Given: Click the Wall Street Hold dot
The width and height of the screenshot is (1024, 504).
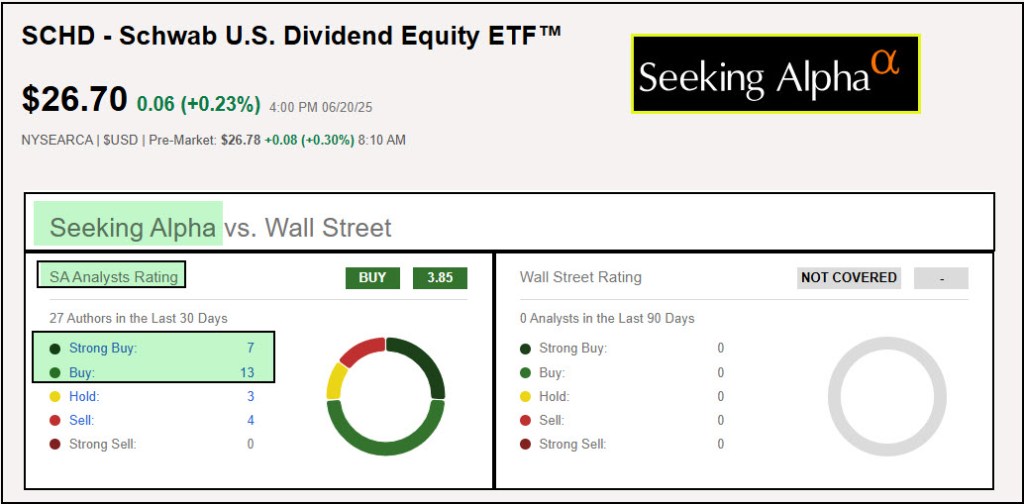Looking at the screenshot, I should [525, 397].
